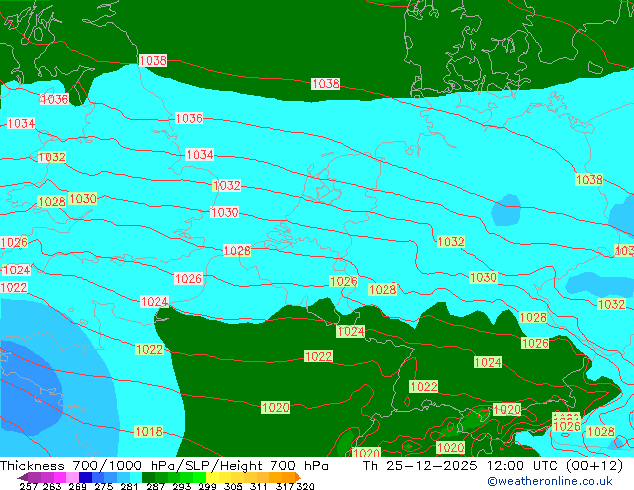Click the chart title 'Thickness 700/1000 hPa/SLP/Height 700 hPa'

pos(164,466)
